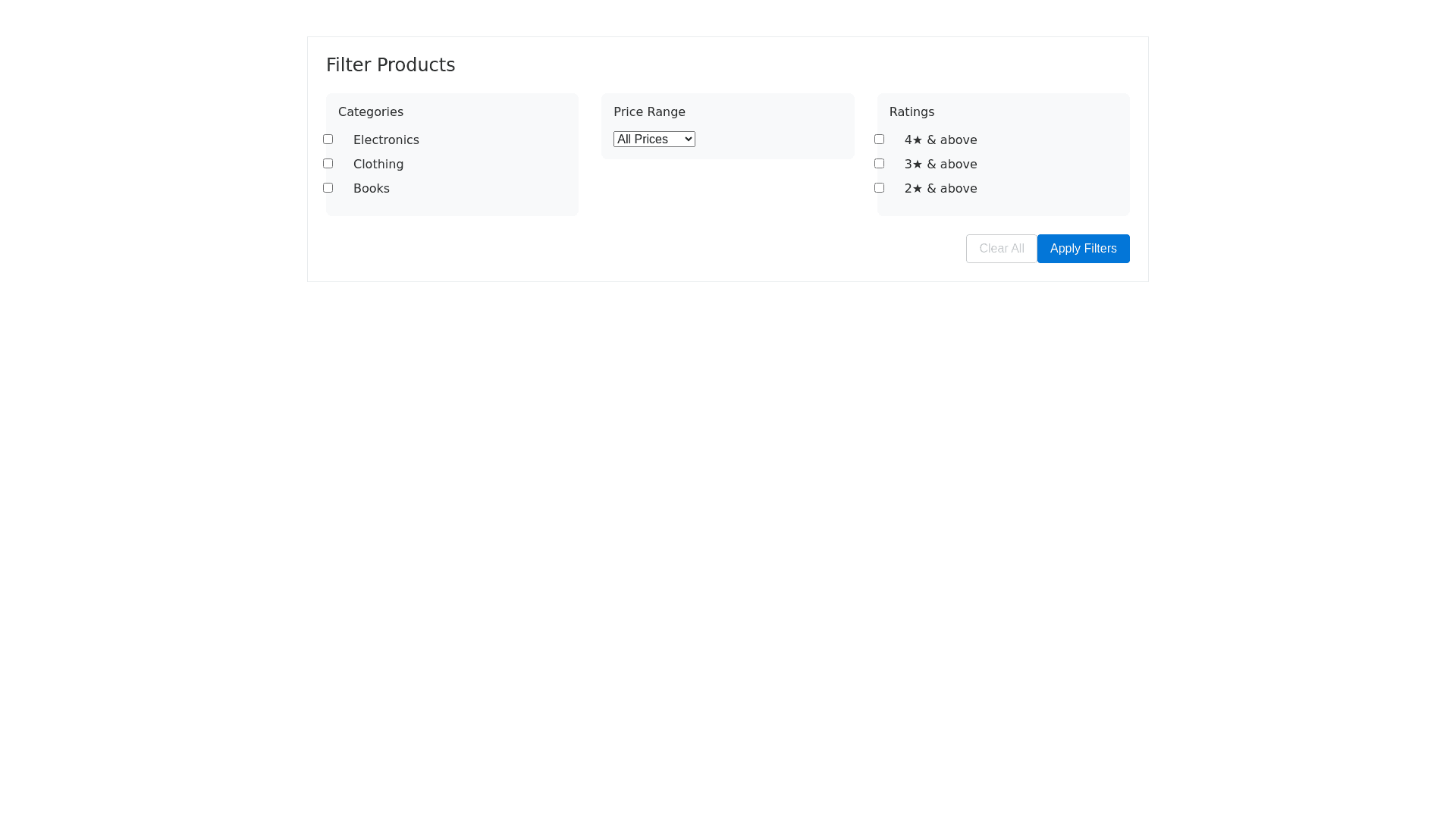This screenshot has height=819, width=1456.
Task: Click the Clothing label text
Action: tap(378, 165)
